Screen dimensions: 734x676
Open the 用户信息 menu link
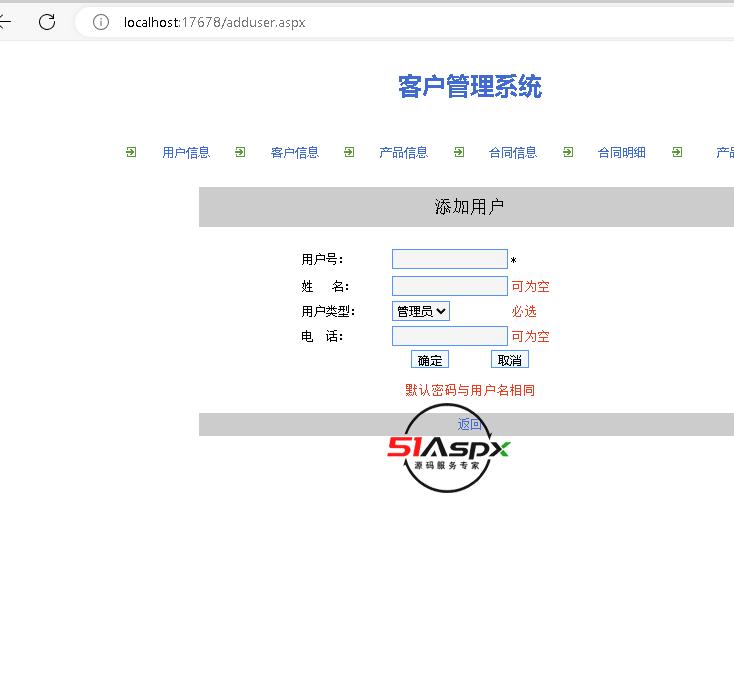186,153
